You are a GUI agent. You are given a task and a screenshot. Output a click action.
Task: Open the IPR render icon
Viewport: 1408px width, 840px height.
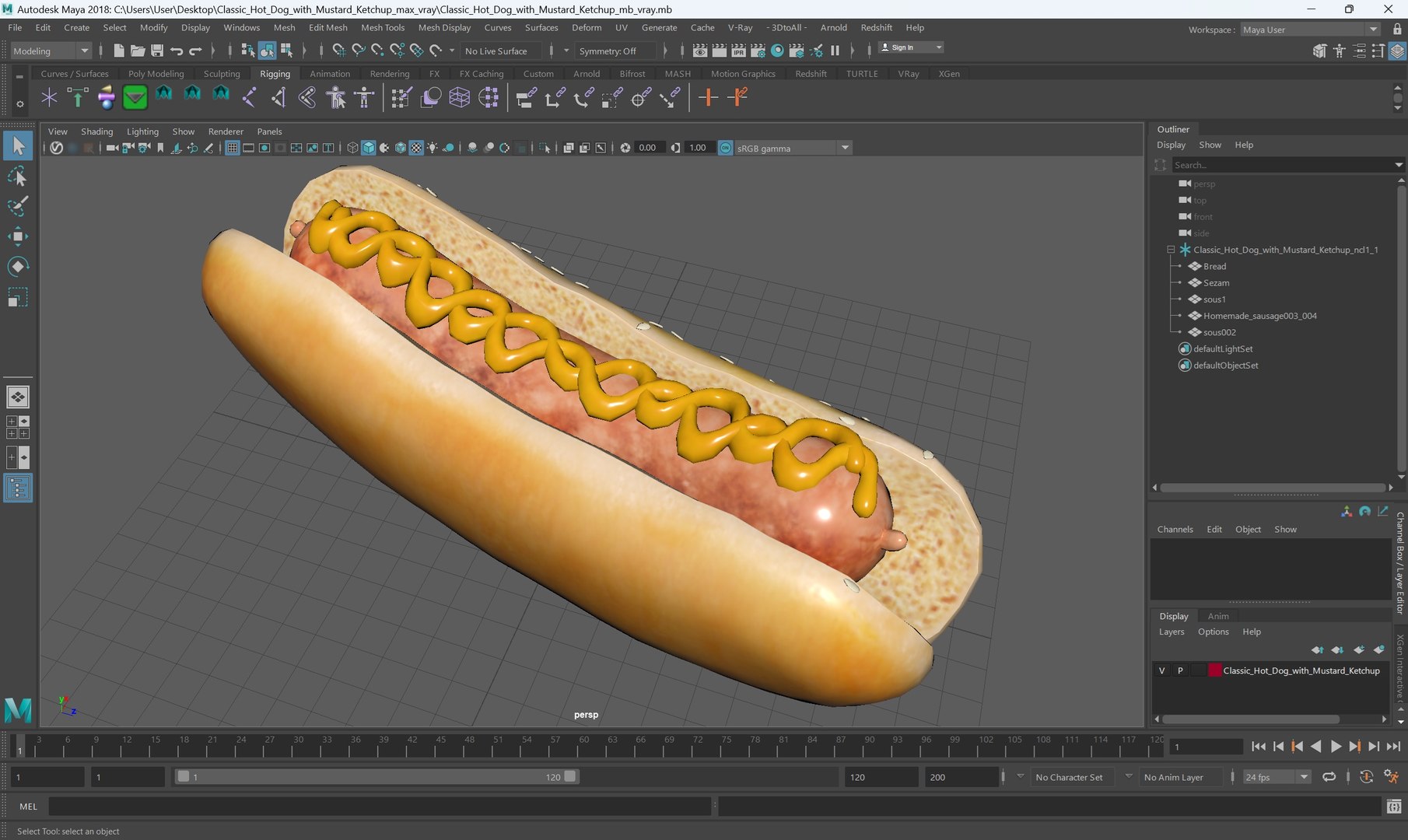pos(738,51)
